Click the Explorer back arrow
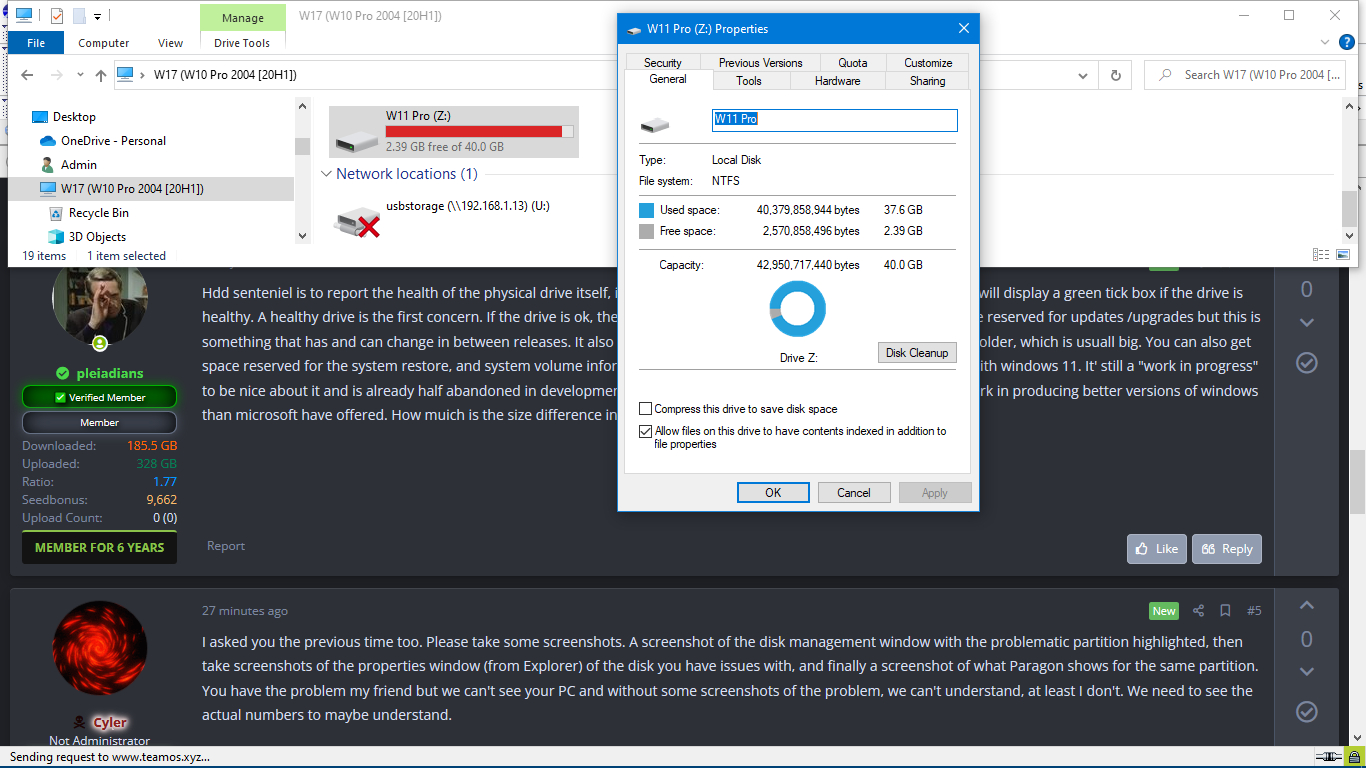Viewport: 1366px width, 768px height. pos(27,75)
